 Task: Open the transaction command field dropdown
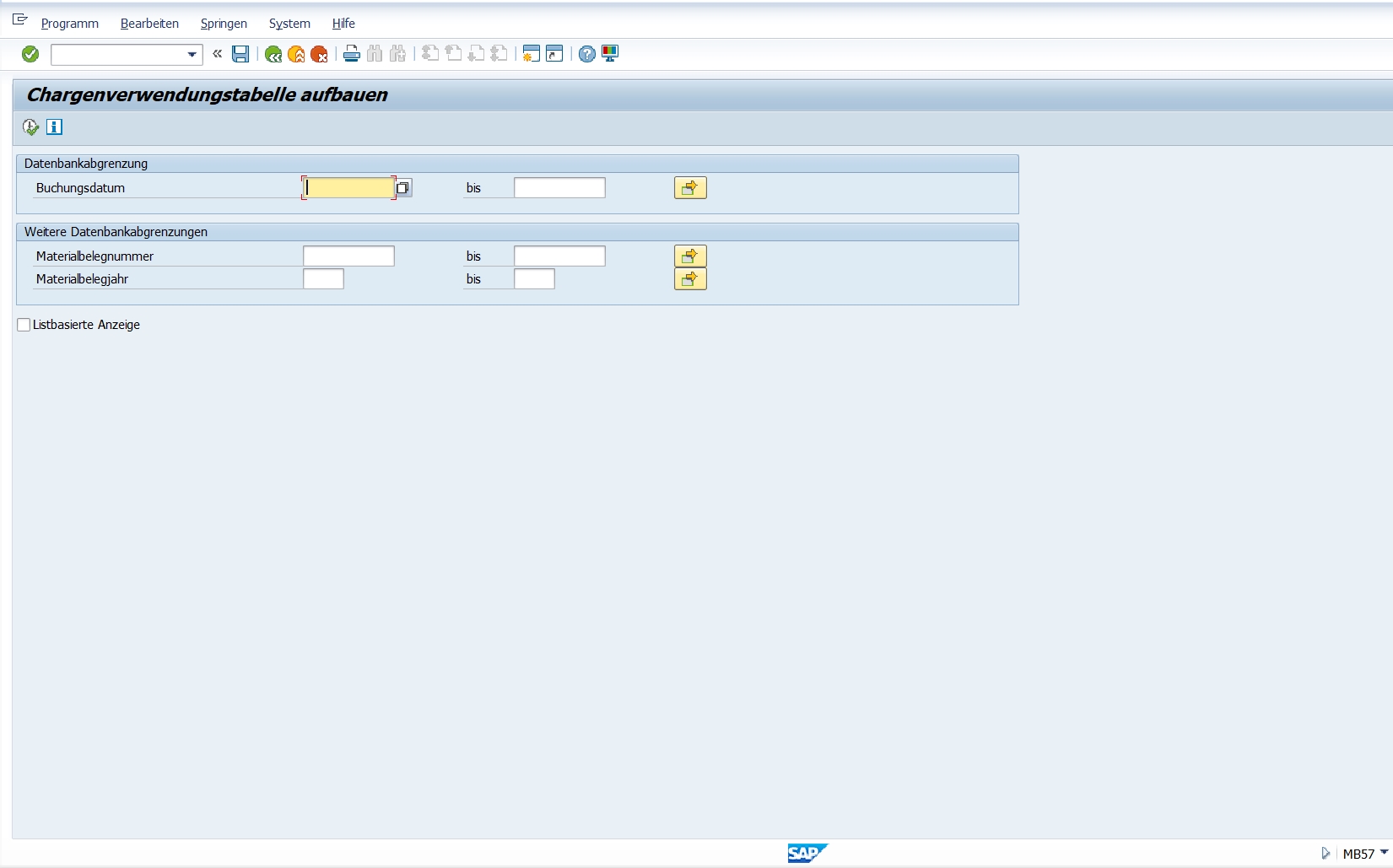(x=192, y=55)
